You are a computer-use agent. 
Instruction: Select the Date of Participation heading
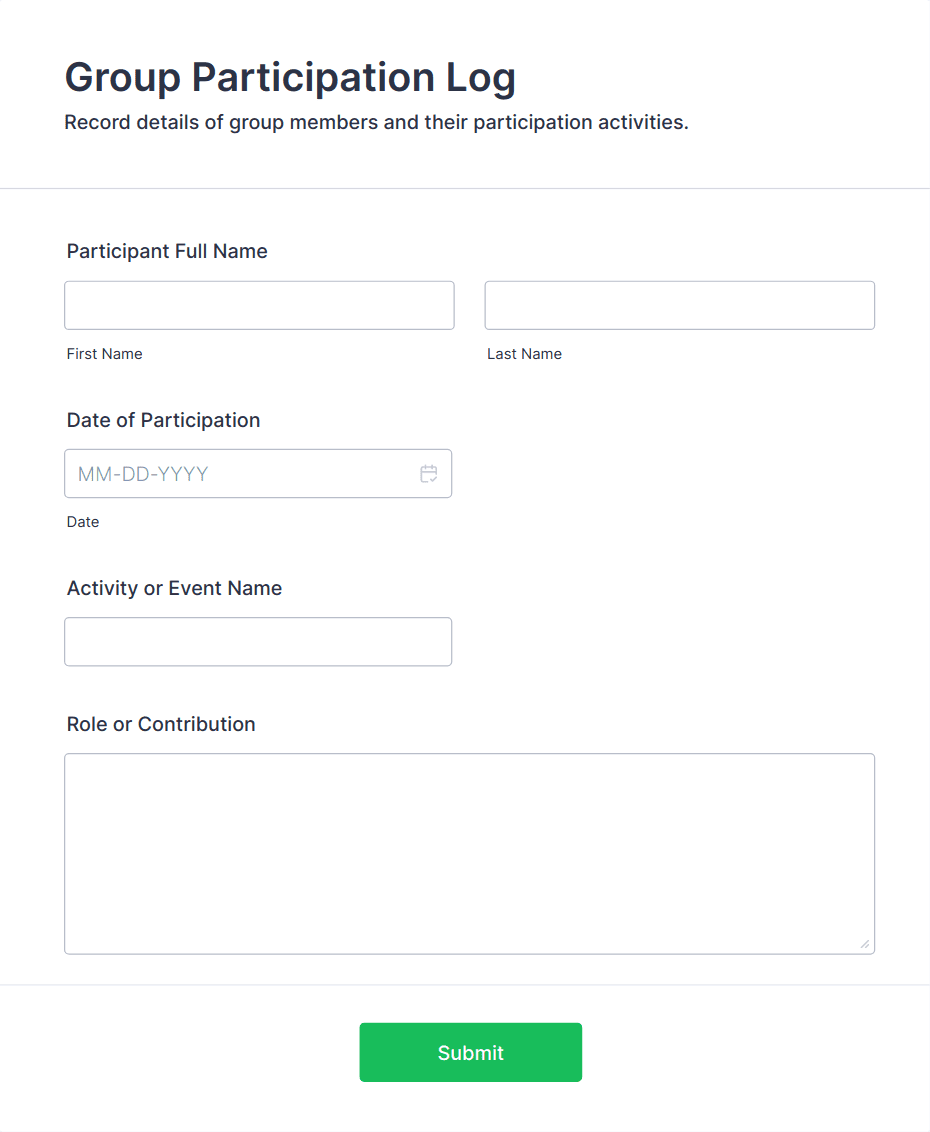pos(163,420)
